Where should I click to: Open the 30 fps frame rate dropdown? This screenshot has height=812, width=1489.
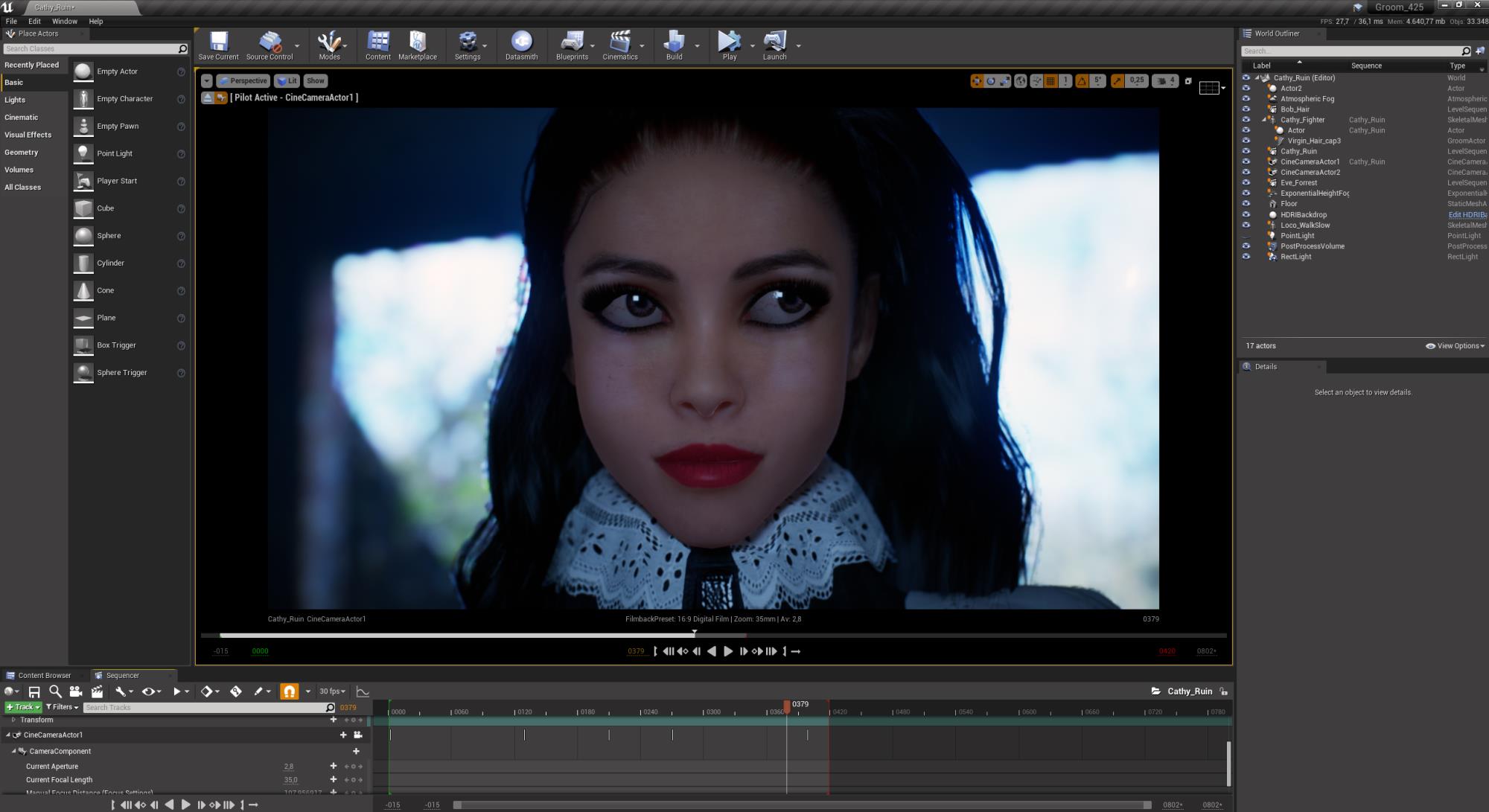pyautogui.click(x=332, y=691)
